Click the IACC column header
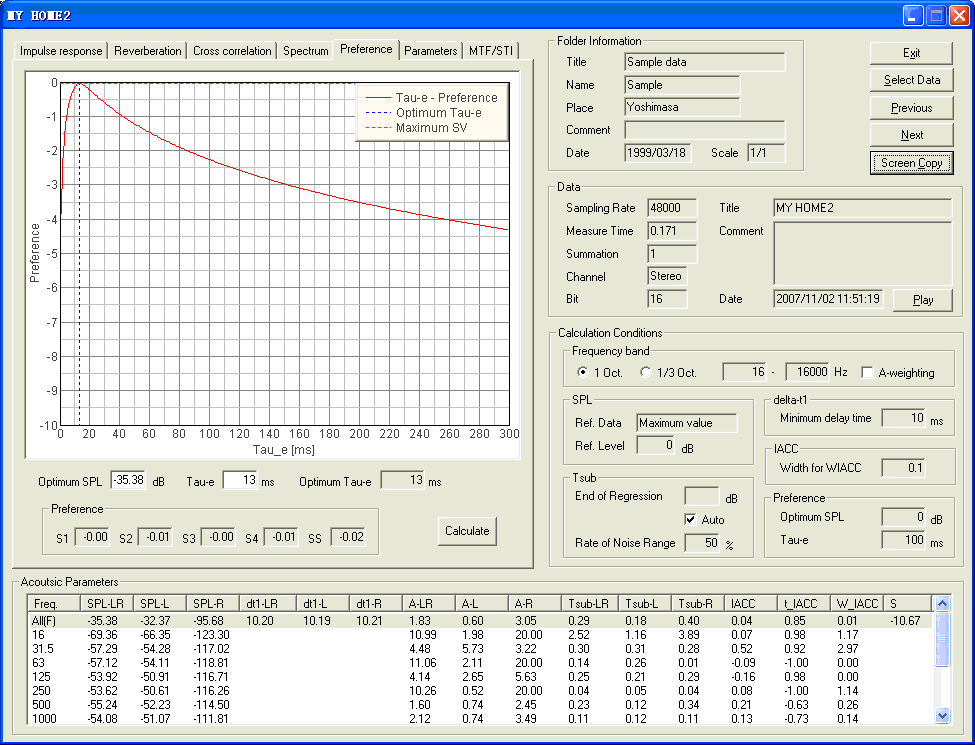Image resolution: width=975 pixels, height=745 pixels. coord(751,604)
